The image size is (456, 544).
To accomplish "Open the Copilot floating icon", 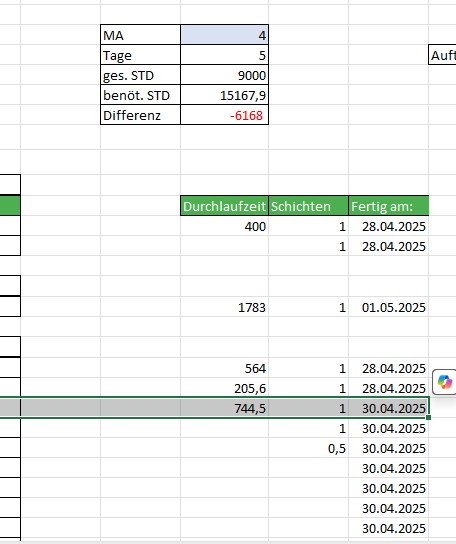I will pyautogui.click(x=445, y=382).
